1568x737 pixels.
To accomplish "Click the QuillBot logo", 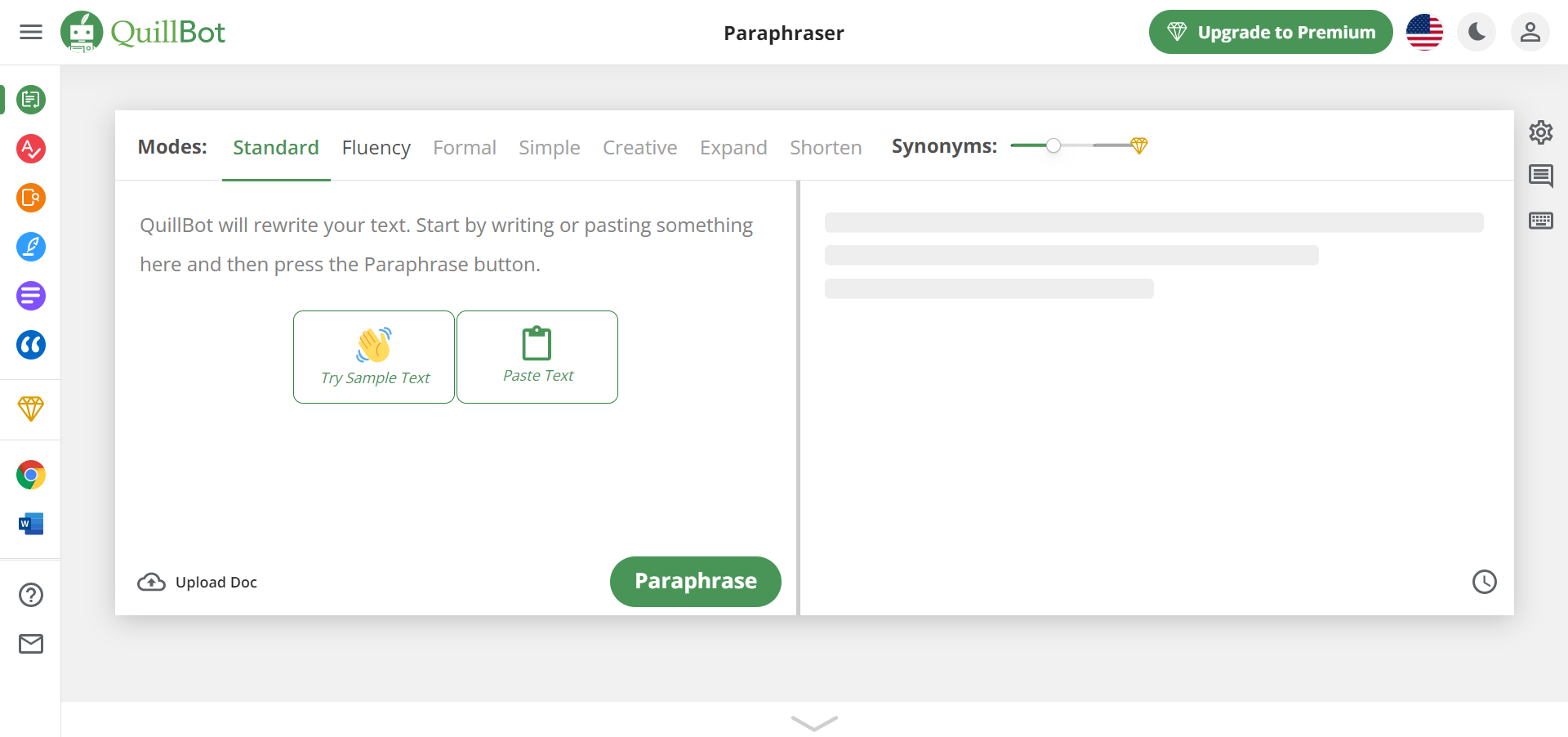I will click(x=143, y=32).
